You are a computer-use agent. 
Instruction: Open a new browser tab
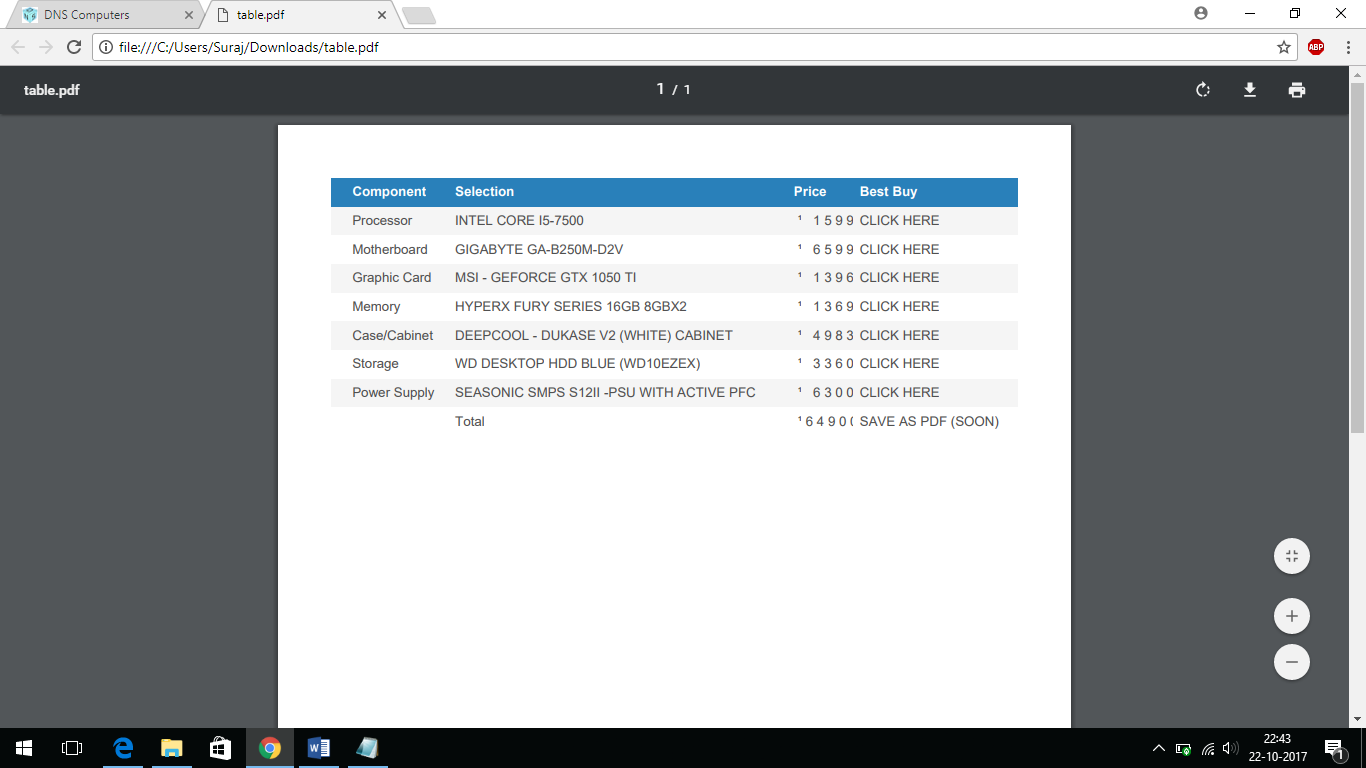(418, 15)
